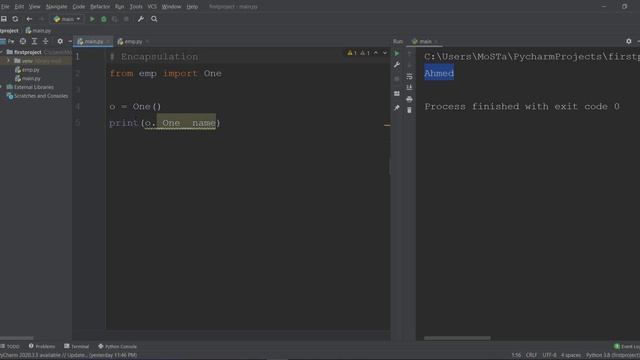This screenshot has height=360, width=640.
Task: Click main.py in the navigation breadcrumb
Action: click(38, 31)
